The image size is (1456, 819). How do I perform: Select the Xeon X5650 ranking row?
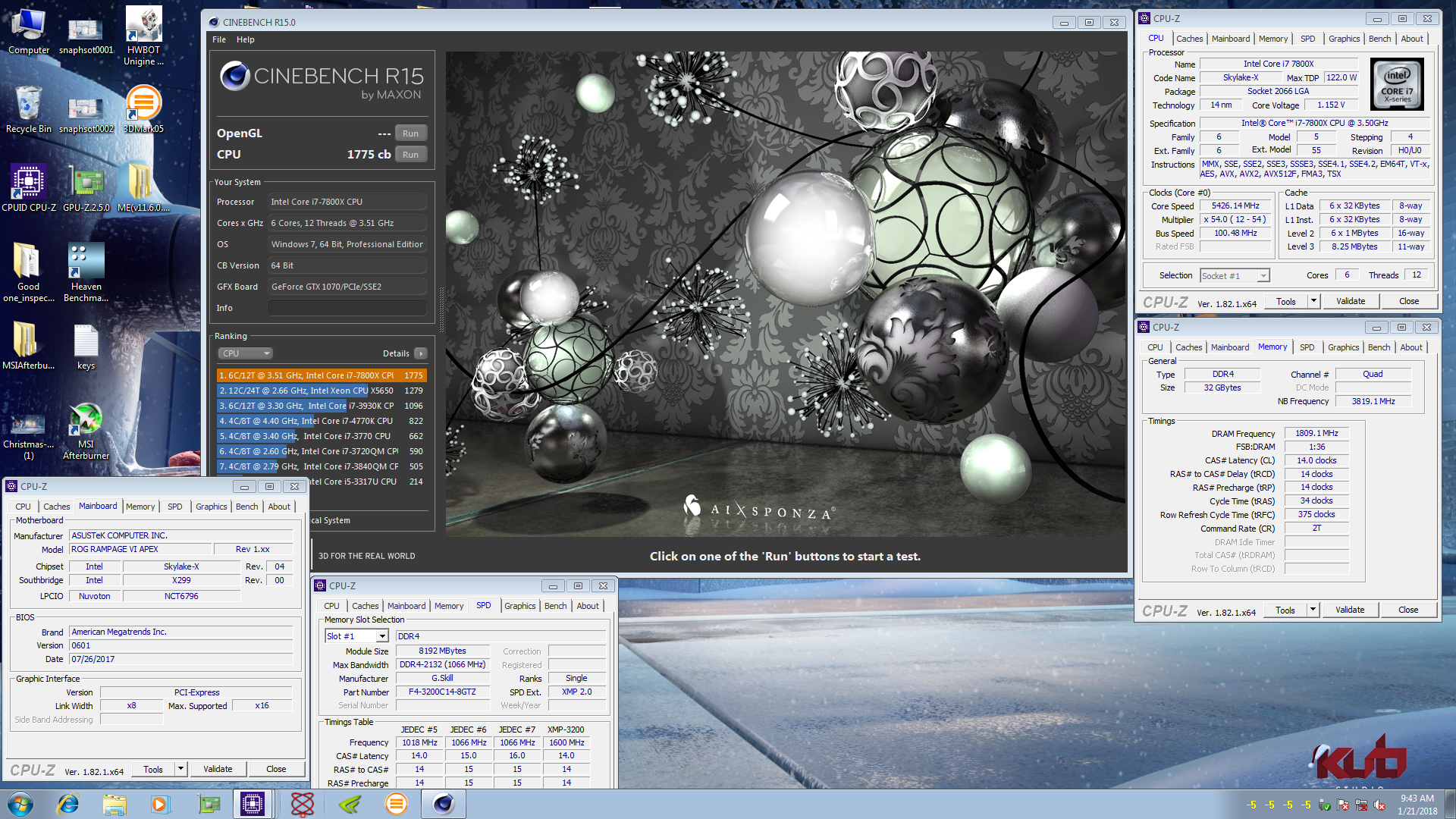tap(322, 391)
